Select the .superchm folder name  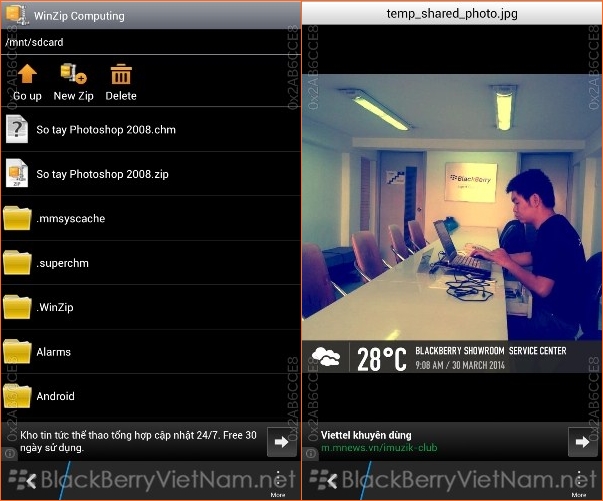(62, 263)
